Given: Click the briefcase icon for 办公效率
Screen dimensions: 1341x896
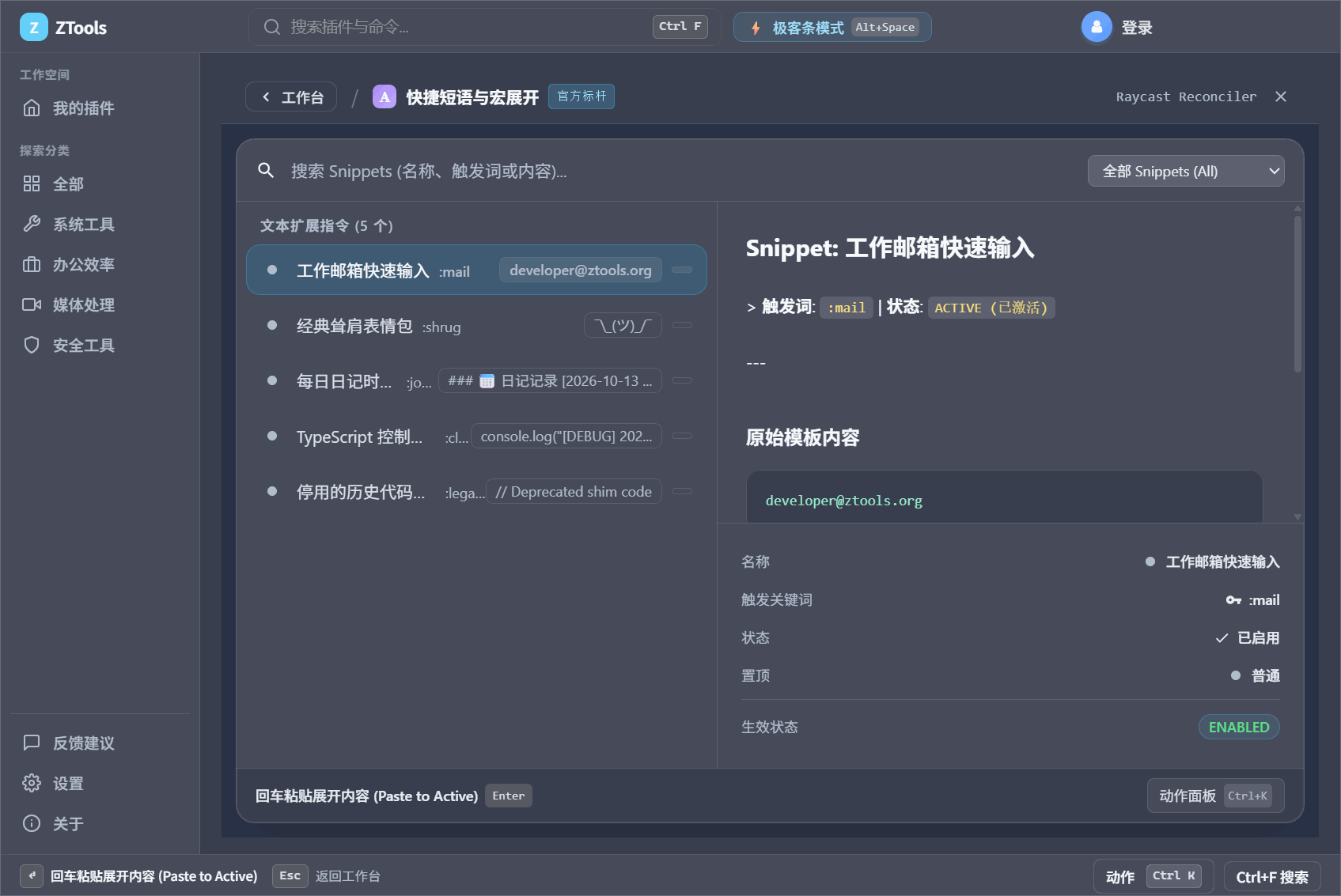Looking at the screenshot, I should click(32, 265).
